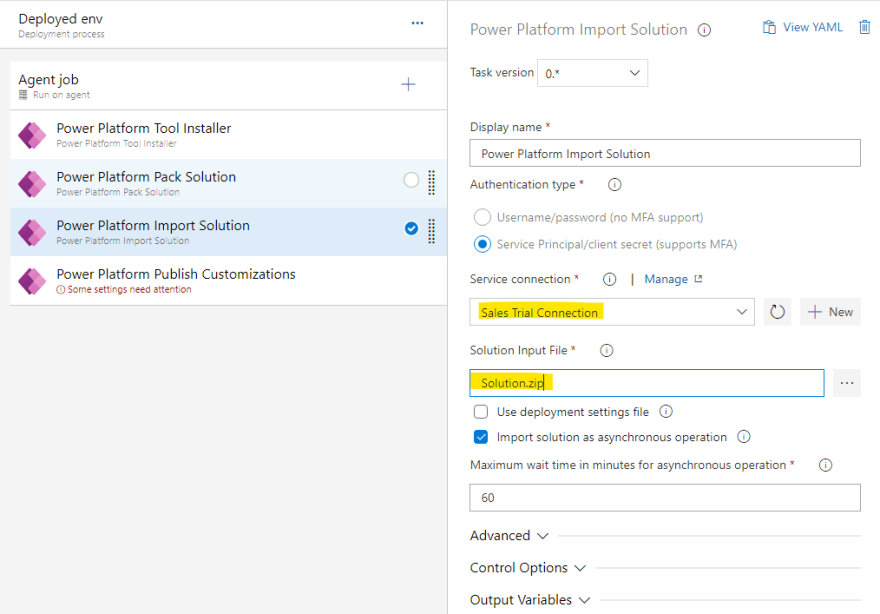Deselect the Import Solution task checkmark
The image size is (880, 614).
tap(411, 228)
